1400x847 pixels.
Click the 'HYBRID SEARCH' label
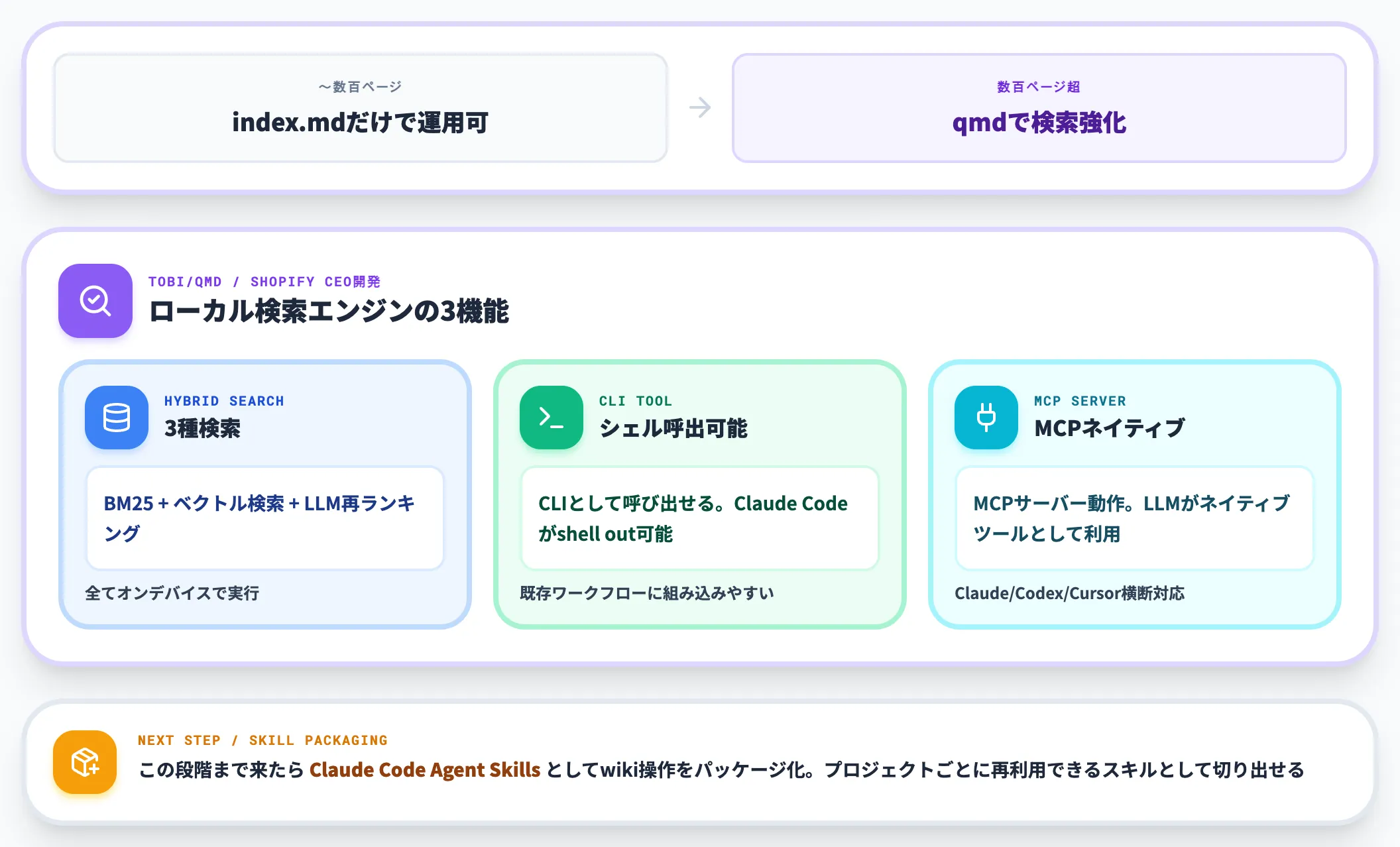click(224, 401)
